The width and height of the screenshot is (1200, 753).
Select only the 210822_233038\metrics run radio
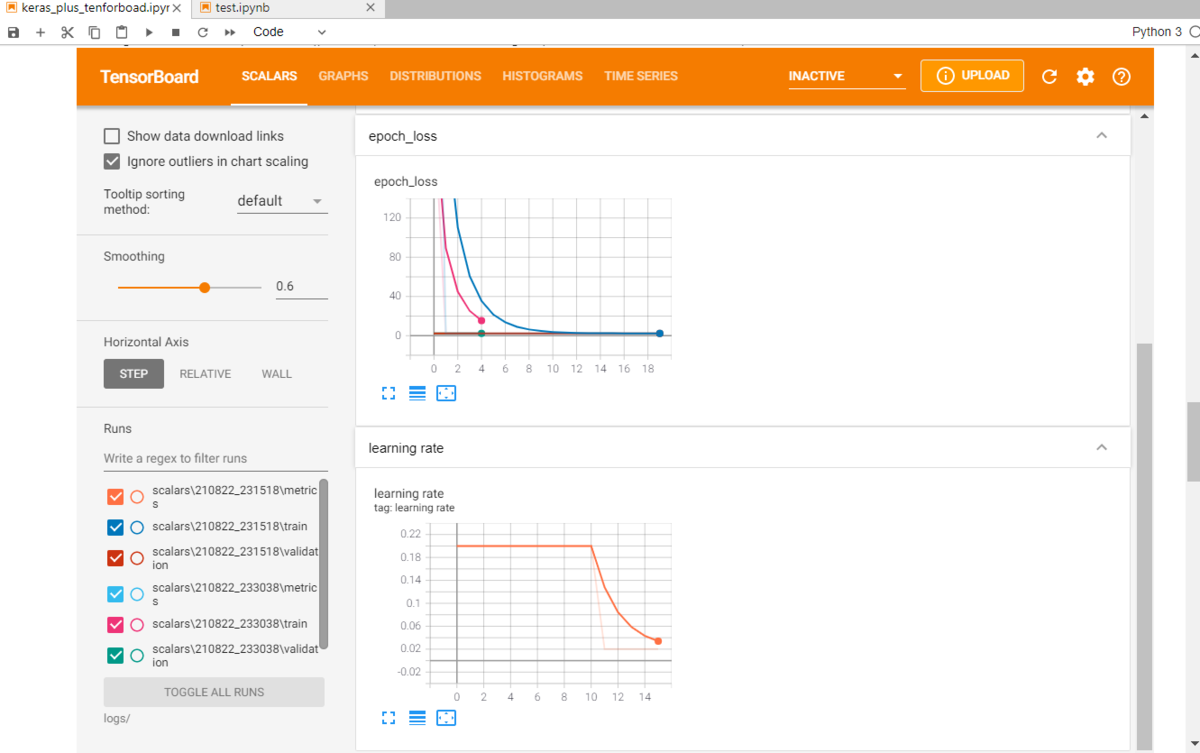point(137,594)
